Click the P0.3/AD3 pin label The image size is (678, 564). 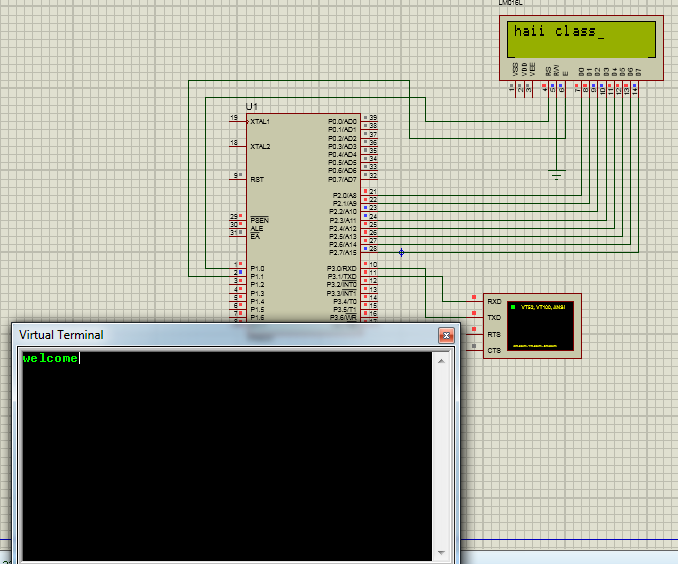tap(342, 146)
